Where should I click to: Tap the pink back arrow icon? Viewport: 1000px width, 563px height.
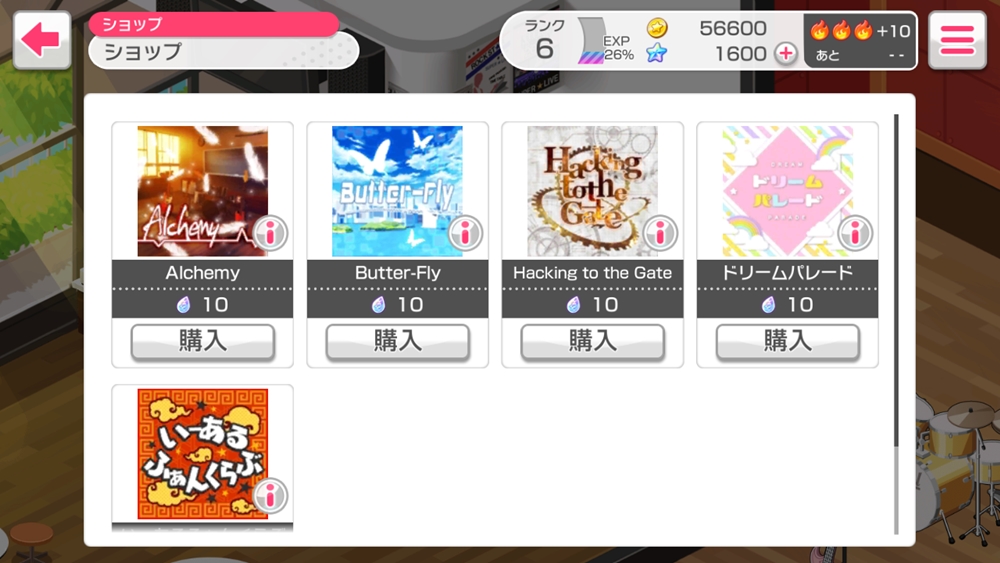coord(42,40)
